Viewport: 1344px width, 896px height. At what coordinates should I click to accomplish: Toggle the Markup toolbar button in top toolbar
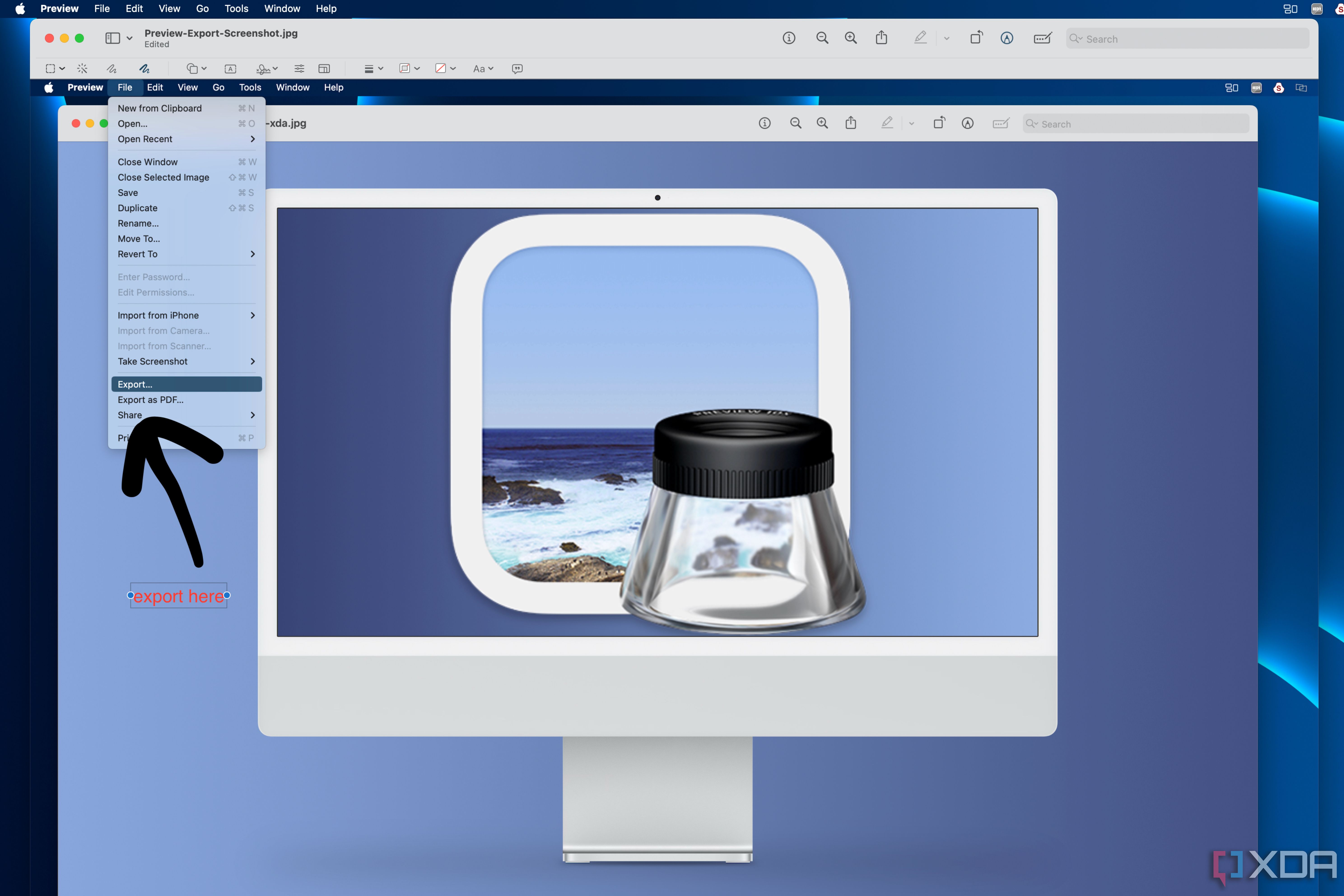click(x=1007, y=38)
